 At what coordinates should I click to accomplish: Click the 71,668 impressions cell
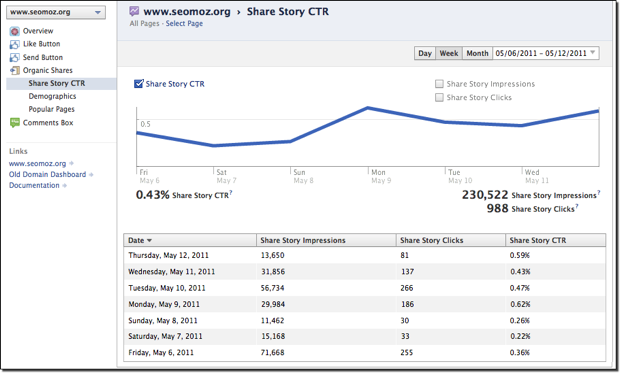[x=272, y=353]
